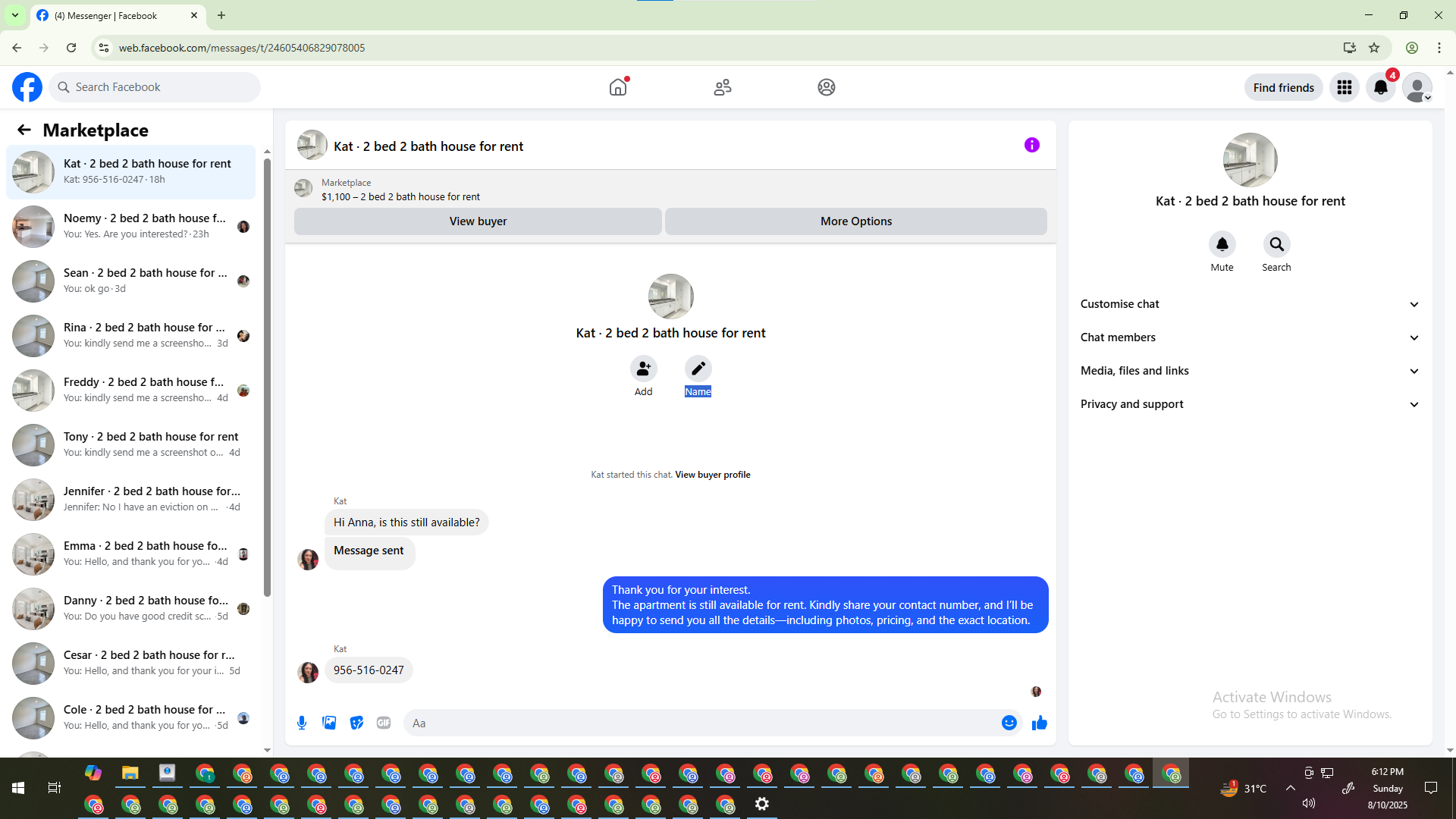1456x819 pixels.
Task: Click the voice clip microphone icon
Action: [302, 723]
